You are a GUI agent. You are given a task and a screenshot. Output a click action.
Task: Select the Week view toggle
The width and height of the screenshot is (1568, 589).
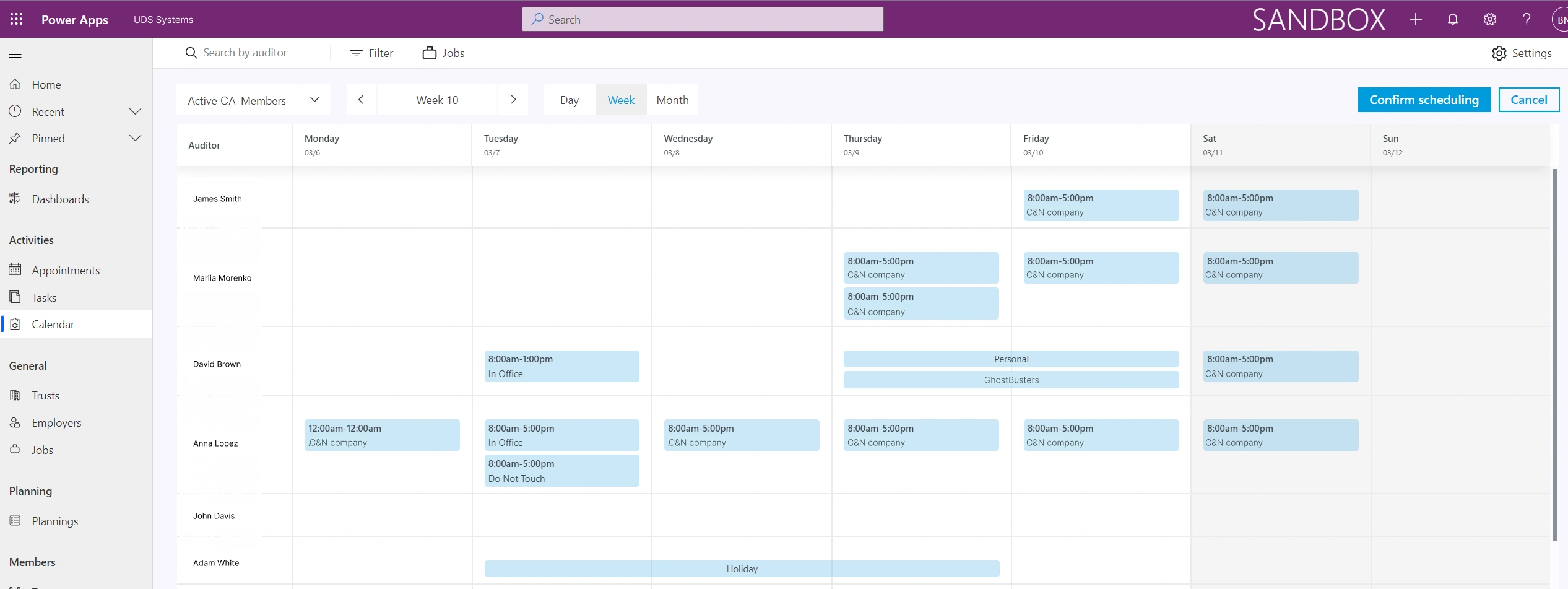pos(620,100)
